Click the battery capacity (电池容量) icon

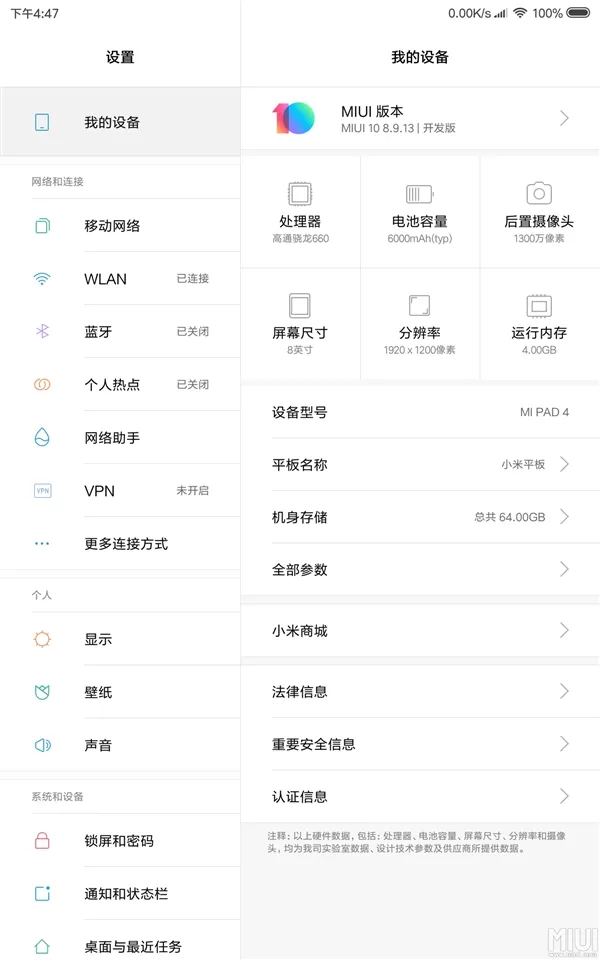pos(419,194)
